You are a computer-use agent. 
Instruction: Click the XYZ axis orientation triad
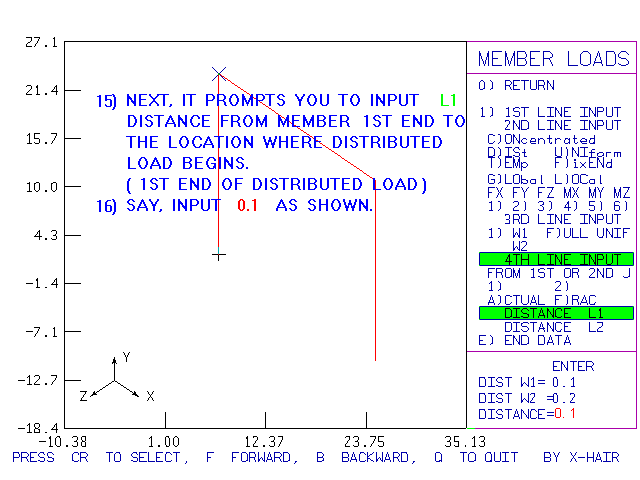[x=115, y=381]
